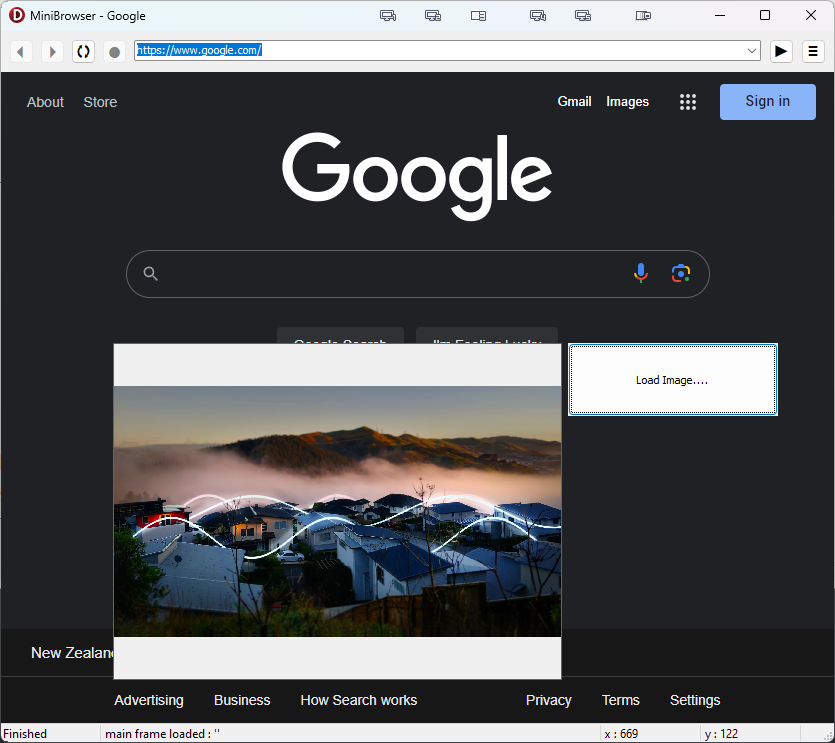
Task: Click the Go play-arrow button
Action: [x=781, y=51]
